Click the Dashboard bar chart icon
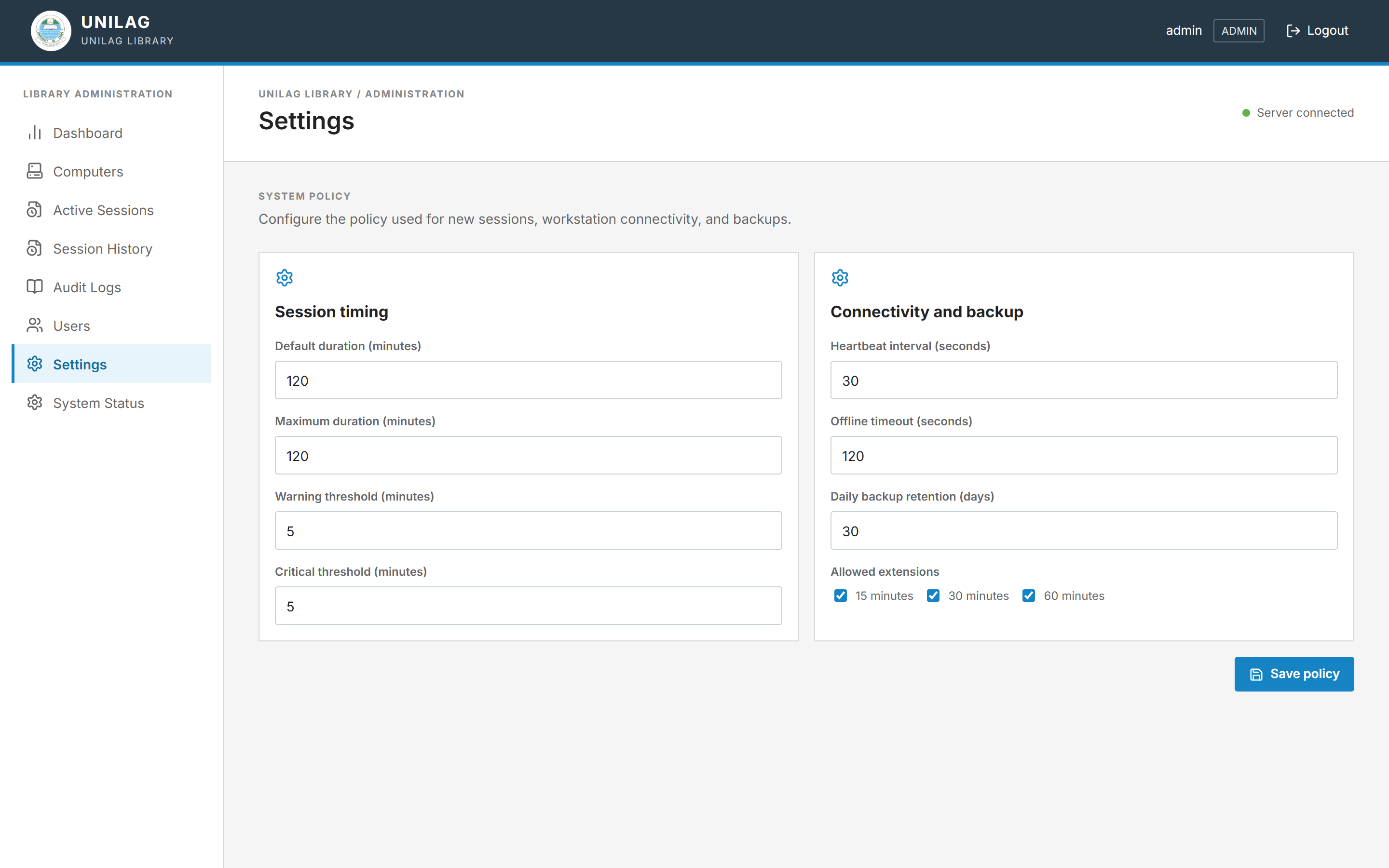1389x868 pixels. tap(34, 133)
